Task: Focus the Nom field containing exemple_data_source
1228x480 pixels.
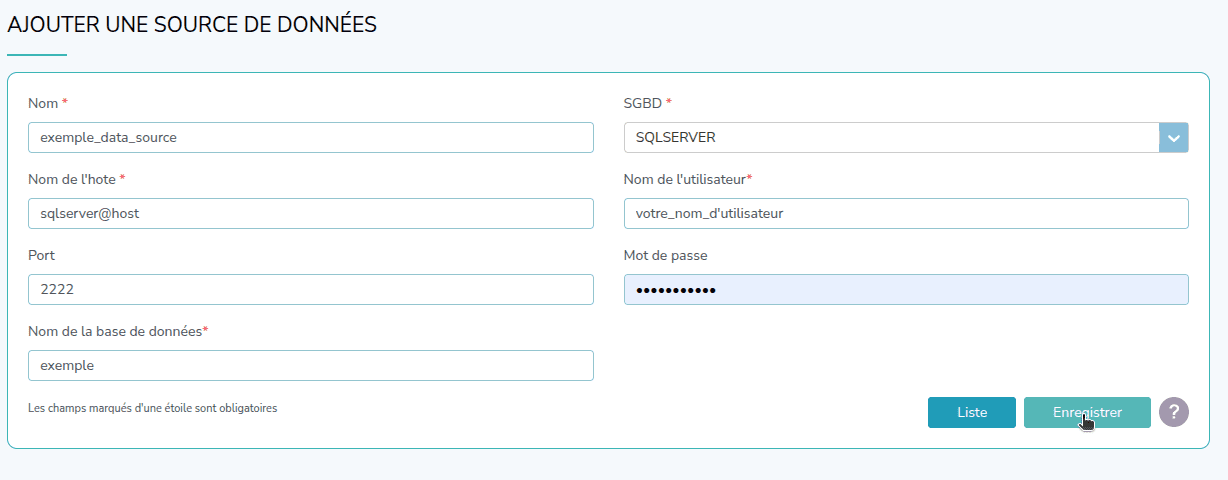Action: click(x=310, y=138)
